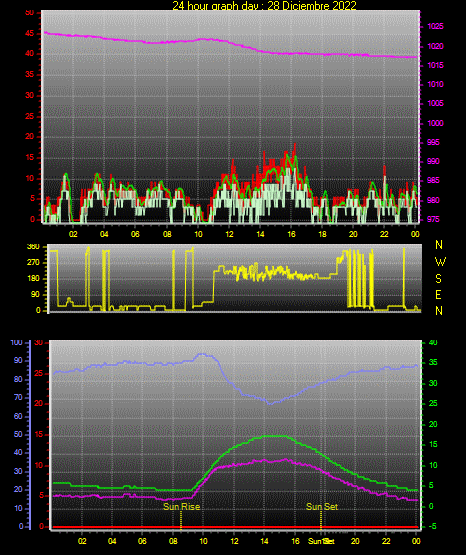Click the 45 value on red axis
The height and width of the screenshot is (555, 466).
pos(30,34)
